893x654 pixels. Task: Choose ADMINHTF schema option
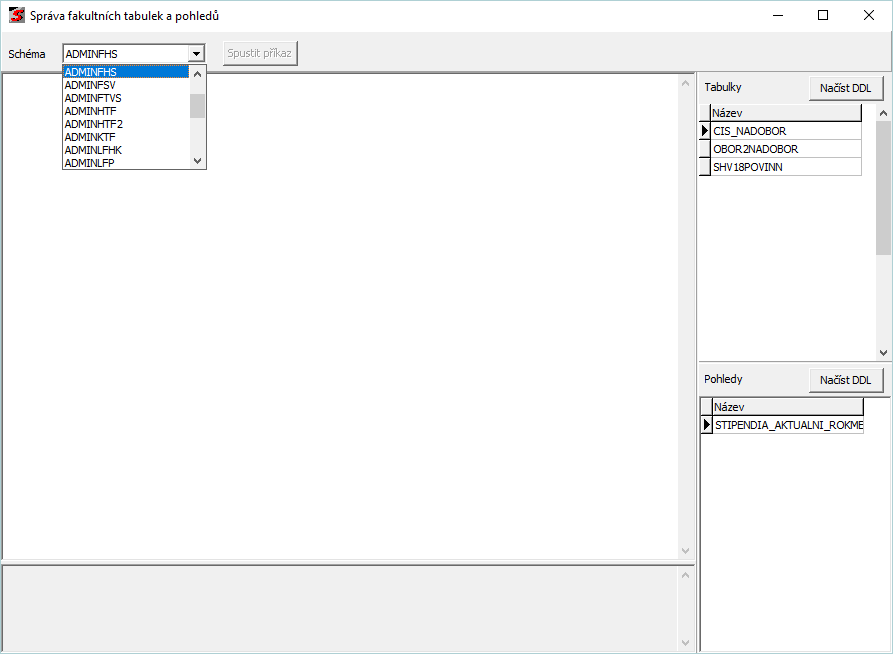[90, 111]
